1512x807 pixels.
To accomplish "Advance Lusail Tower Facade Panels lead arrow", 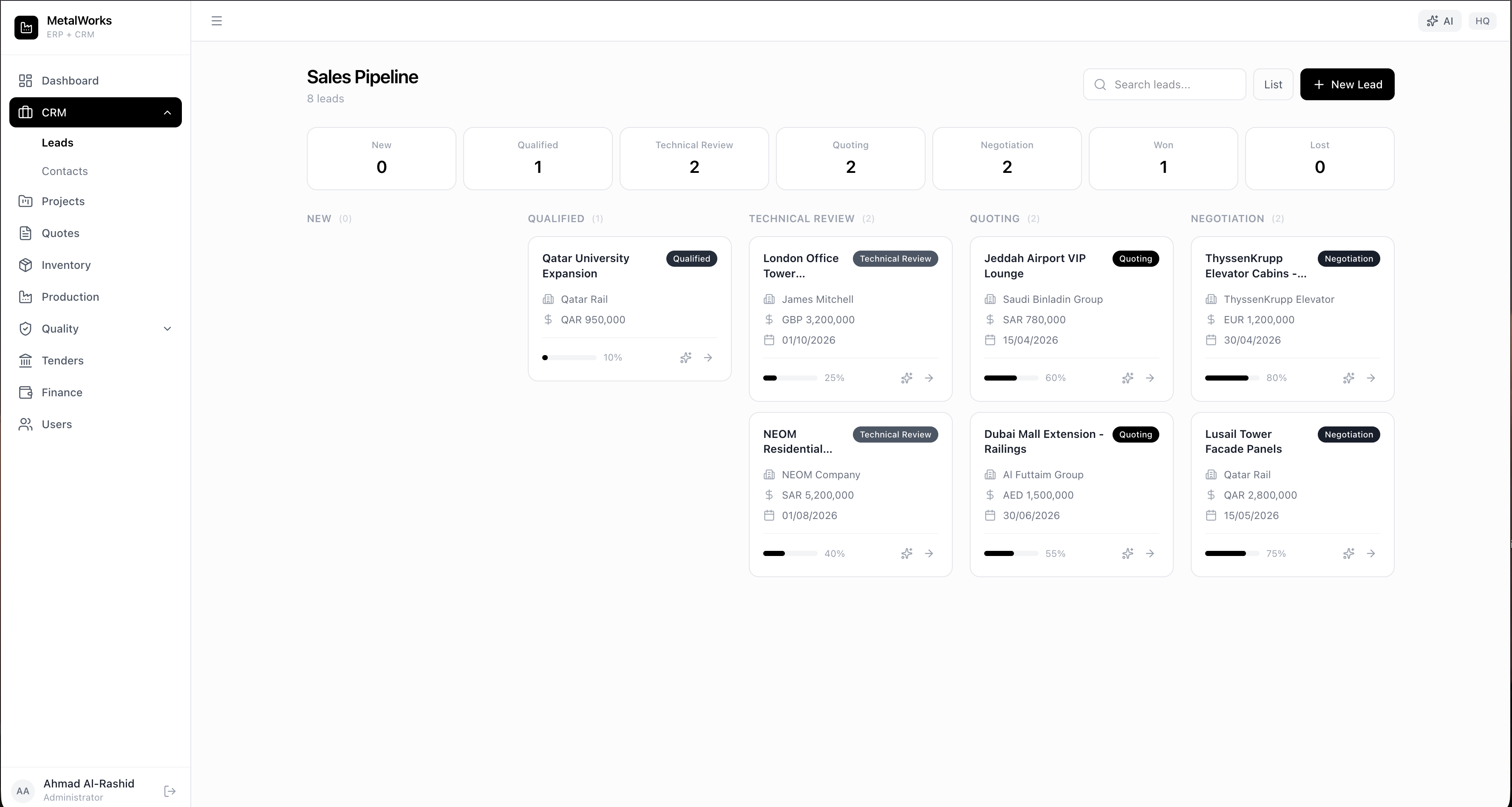I will (1371, 553).
